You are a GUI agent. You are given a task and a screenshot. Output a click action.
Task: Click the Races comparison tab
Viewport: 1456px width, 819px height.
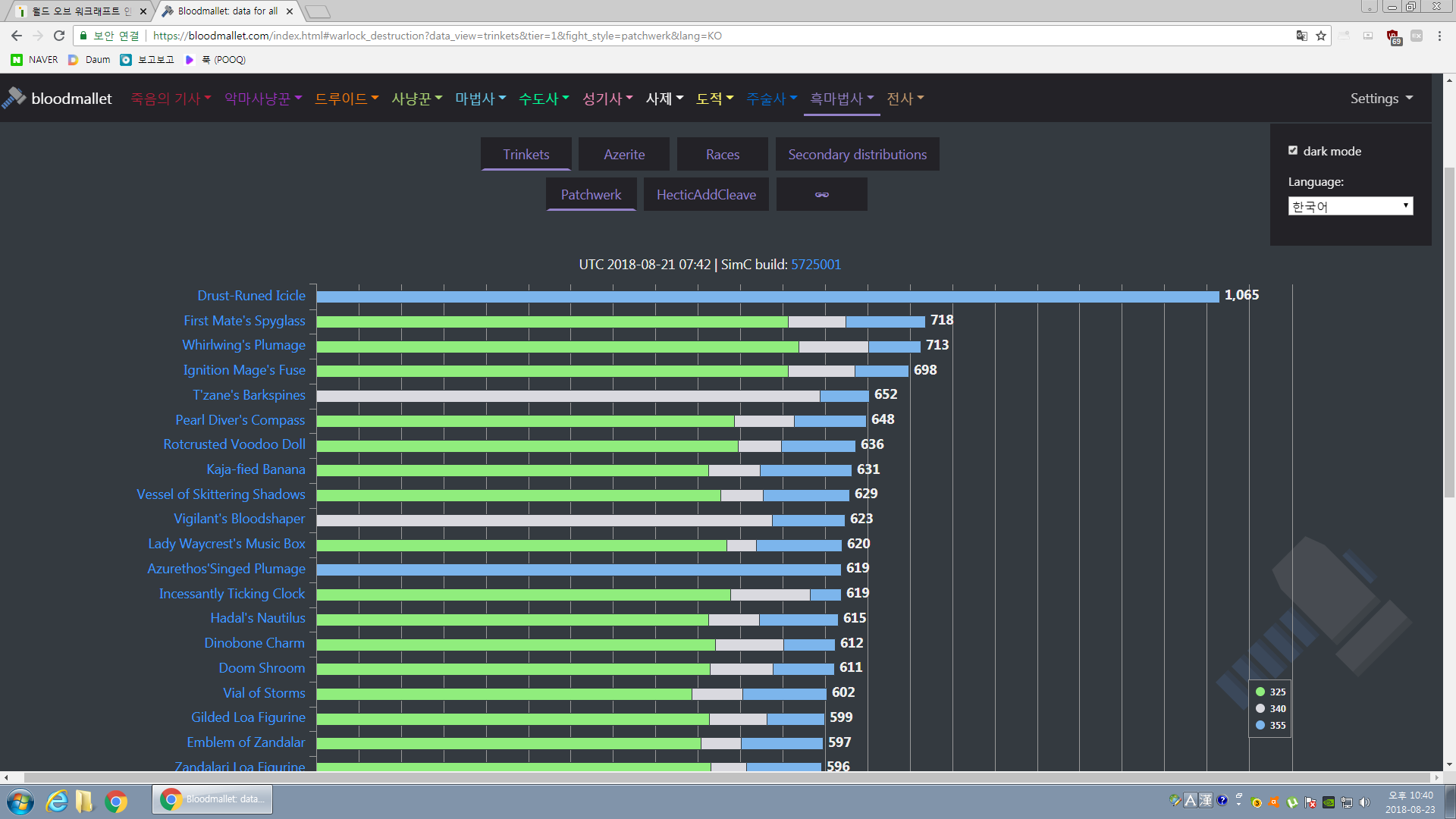point(722,154)
